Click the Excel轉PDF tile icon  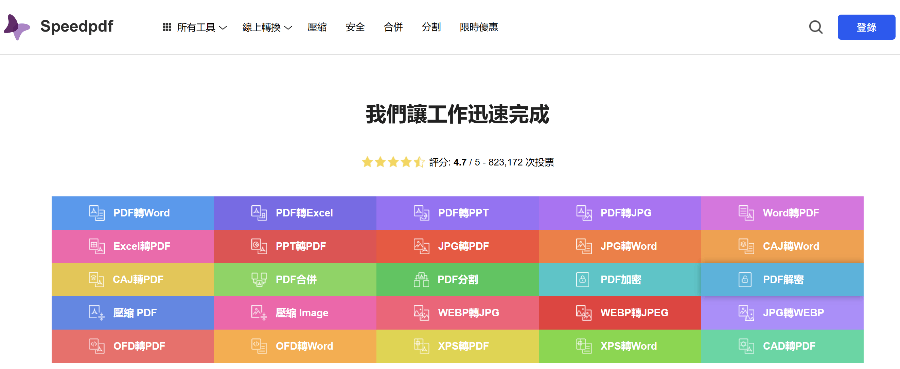[97, 246]
